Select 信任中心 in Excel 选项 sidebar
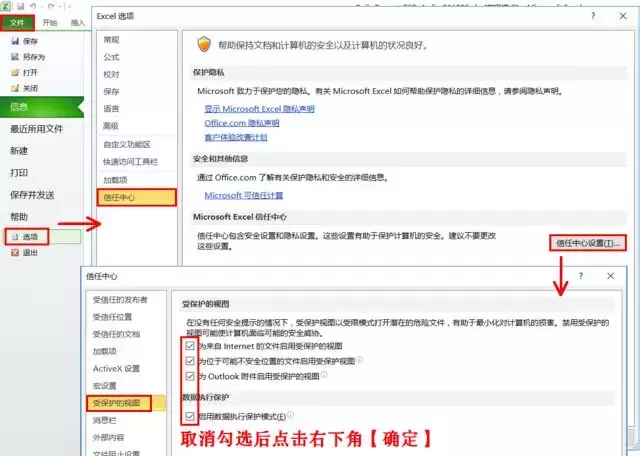Screen dimensions: 640x456 pos(137,198)
